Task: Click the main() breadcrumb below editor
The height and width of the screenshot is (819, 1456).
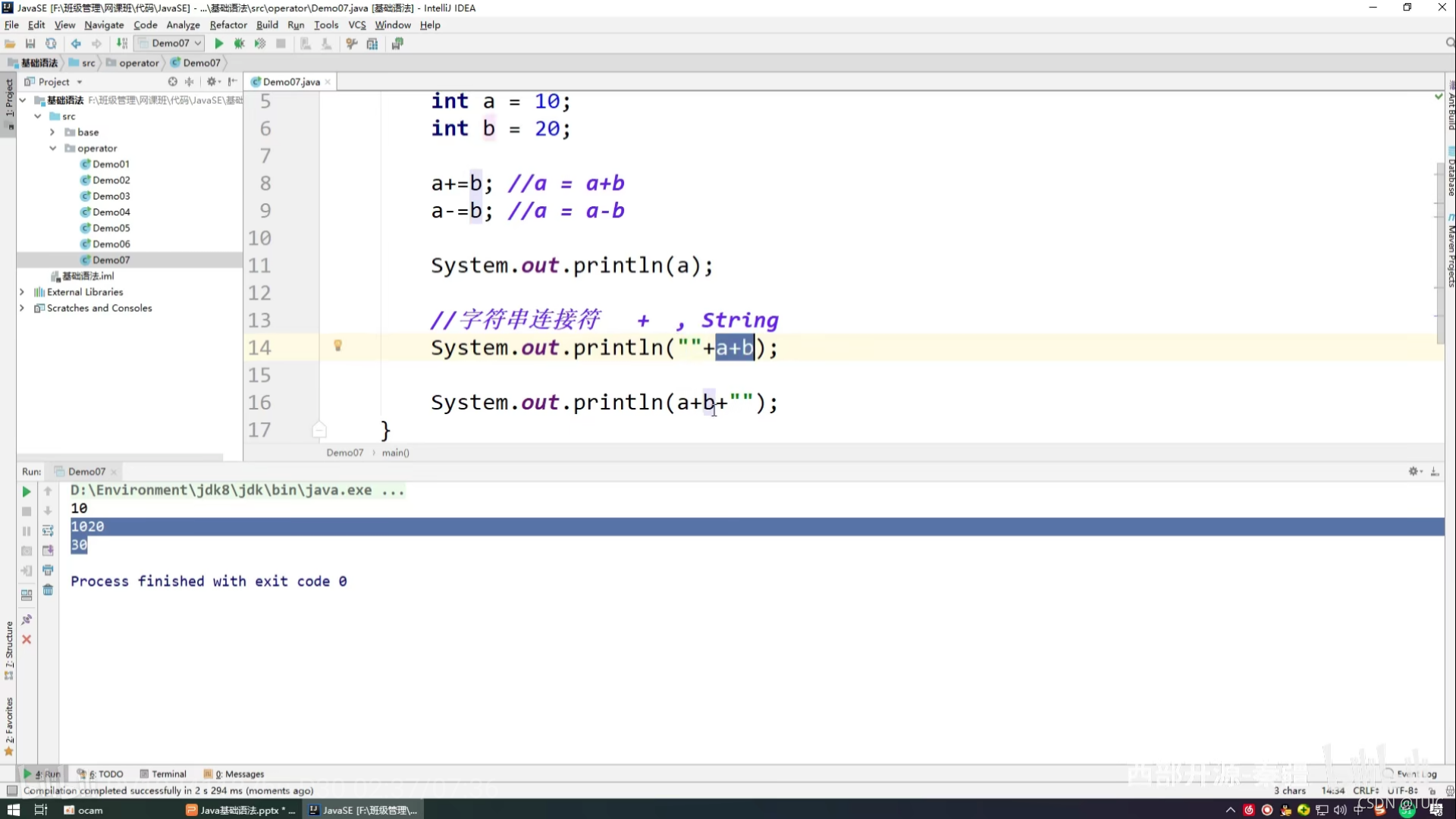Action: tap(395, 453)
